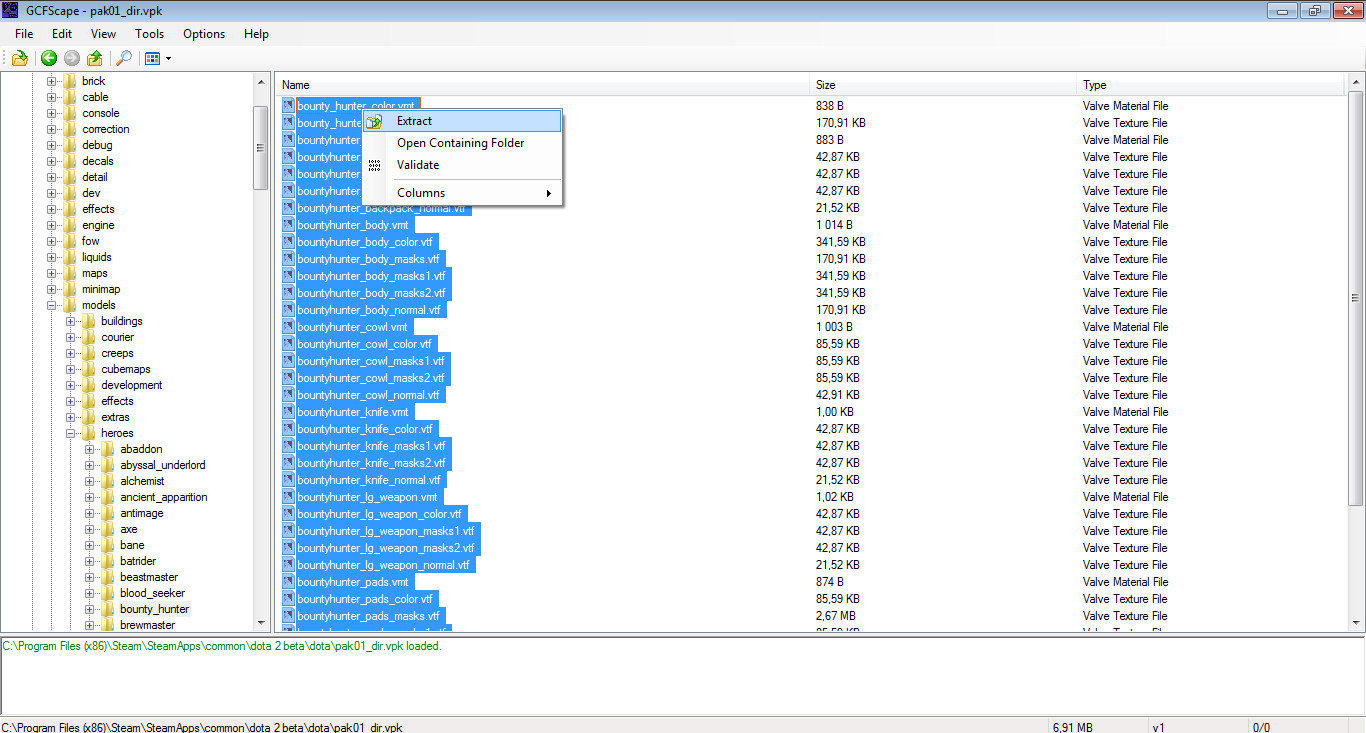1366x733 pixels.
Task: Click the bounty_hunter folder icon in tree
Action: coord(108,609)
